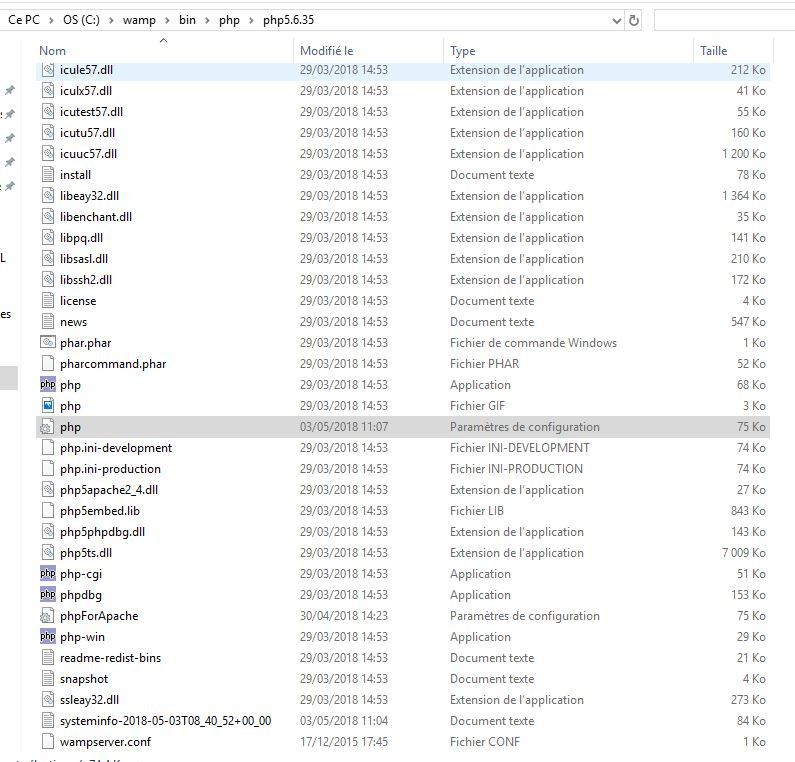Click date 17/12/2015 17:45 of wampserver.conf
Screen dimensions: 795x762
(344, 742)
